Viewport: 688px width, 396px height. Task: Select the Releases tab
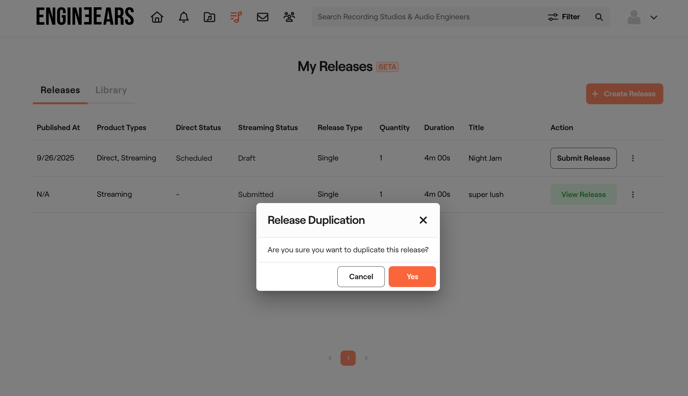pyautogui.click(x=60, y=90)
